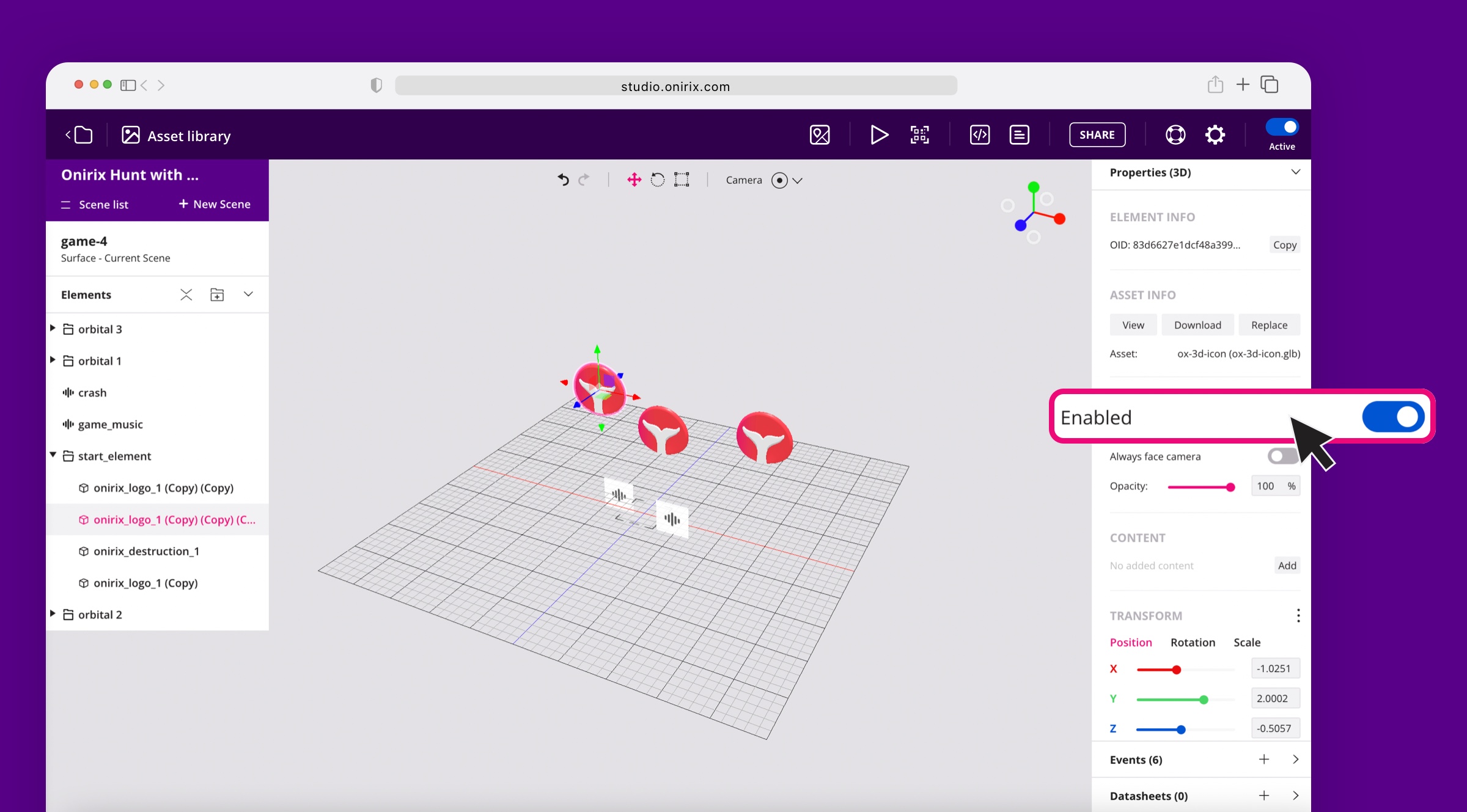The image size is (1467, 812).
Task: Collapse the start_element folder
Action: [x=53, y=455]
